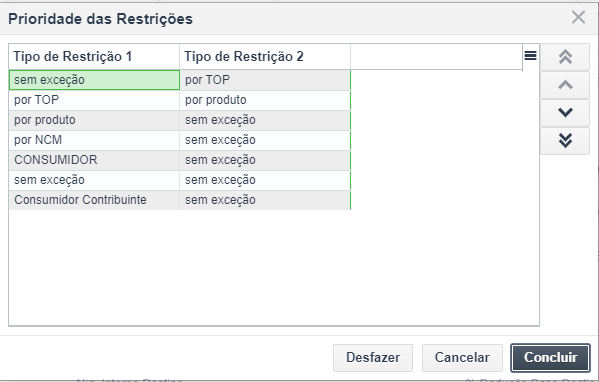Click 'por produto' cell in second column
Image resolution: width=599 pixels, height=382 pixels.
[265, 100]
